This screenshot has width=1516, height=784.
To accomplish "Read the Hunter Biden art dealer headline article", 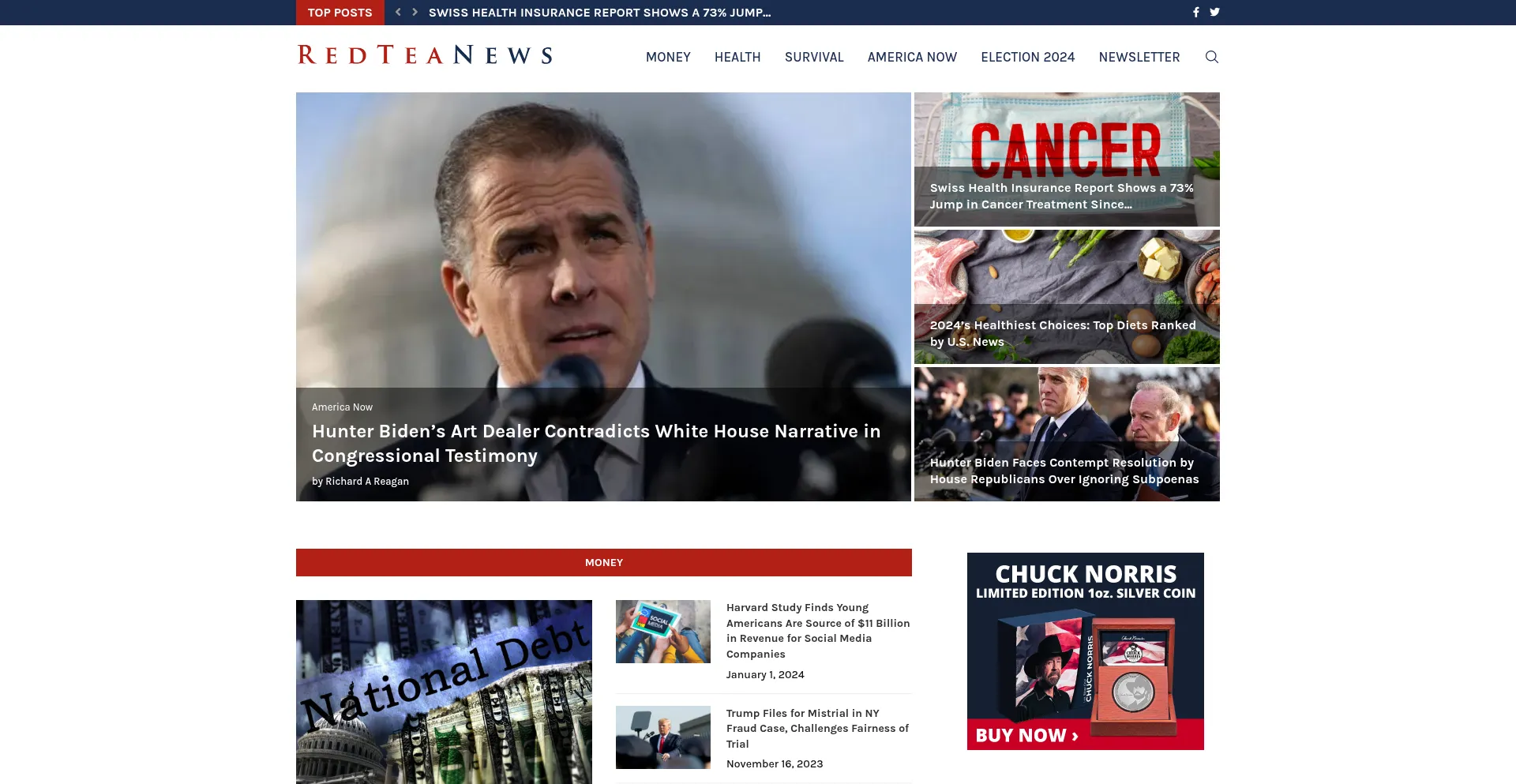I will tap(595, 443).
